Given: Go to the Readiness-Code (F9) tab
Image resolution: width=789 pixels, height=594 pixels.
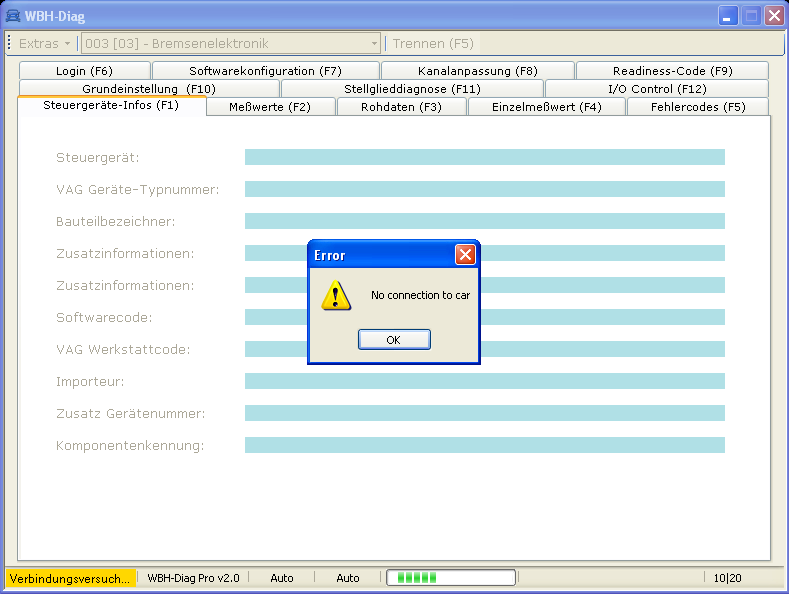Looking at the screenshot, I should pos(672,71).
